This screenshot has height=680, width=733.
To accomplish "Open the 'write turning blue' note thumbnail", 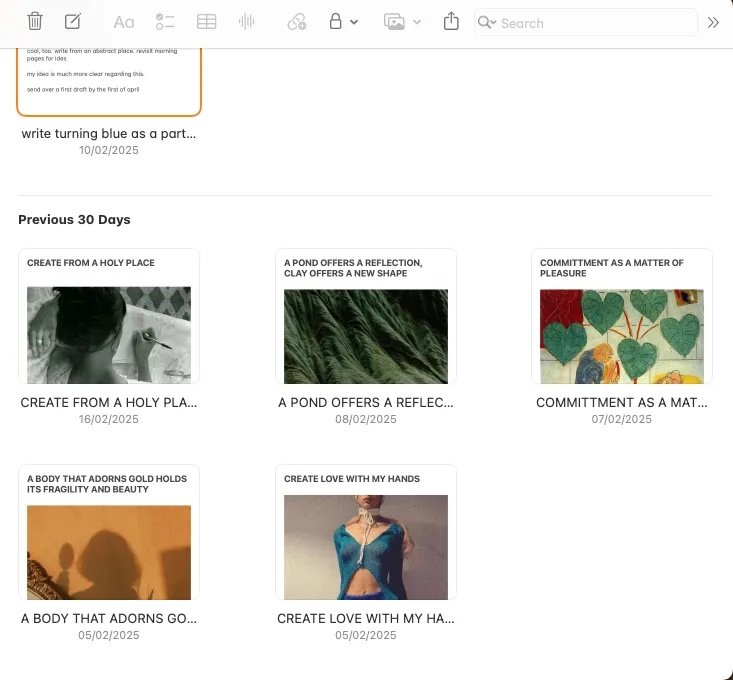I will point(109,81).
